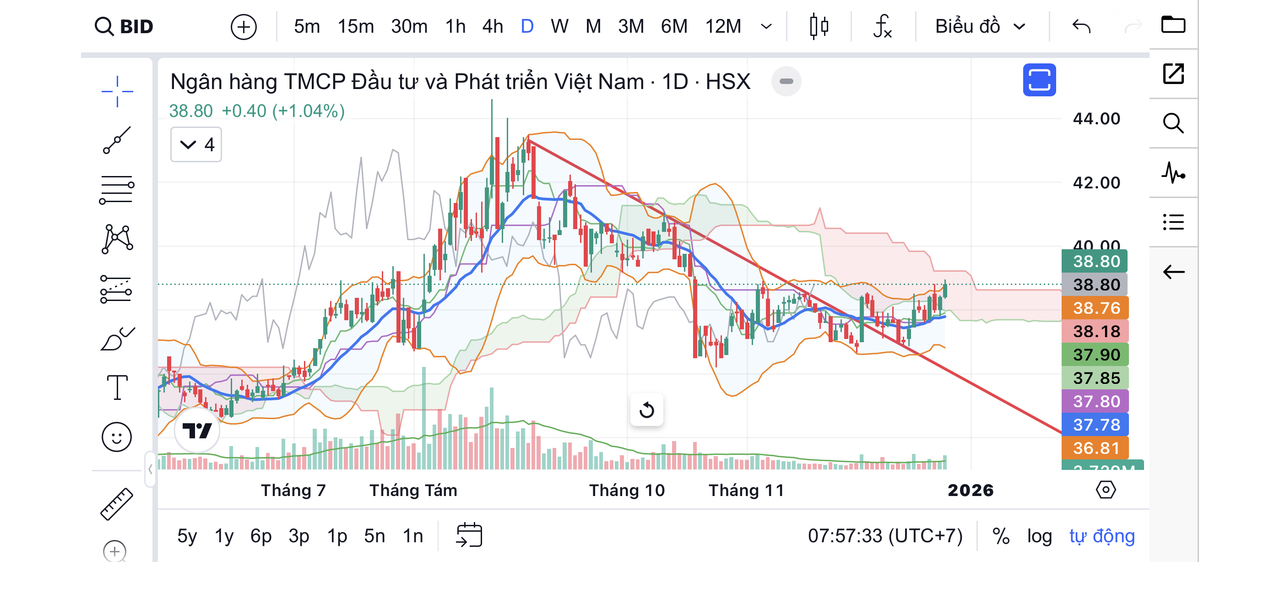This screenshot has width=1280, height=591.
Task: Click the orange 38.76 price label
Action: [x=1097, y=308]
